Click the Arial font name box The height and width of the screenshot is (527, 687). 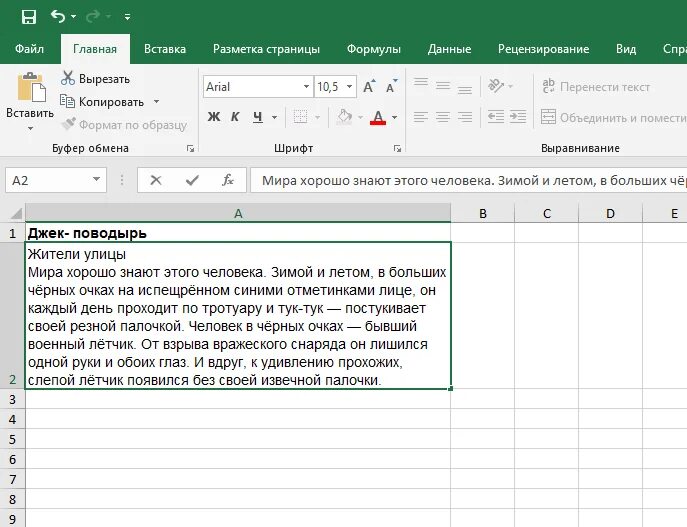pos(252,87)
